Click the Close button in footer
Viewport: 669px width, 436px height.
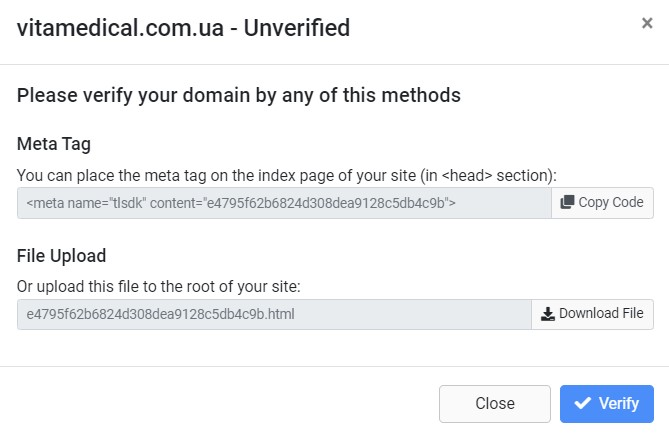[x=494, y=404]
